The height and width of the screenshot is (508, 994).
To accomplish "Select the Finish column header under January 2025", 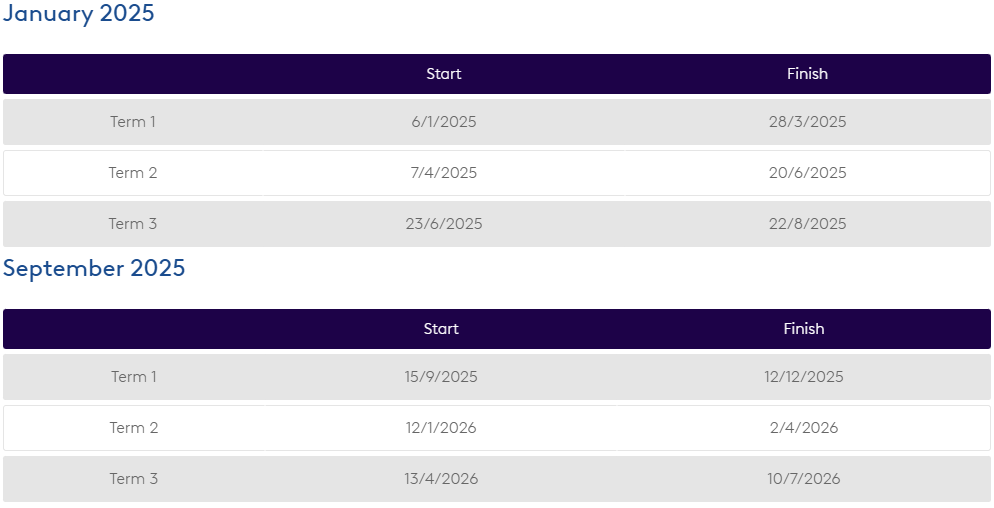I will [x=807, y=74].
